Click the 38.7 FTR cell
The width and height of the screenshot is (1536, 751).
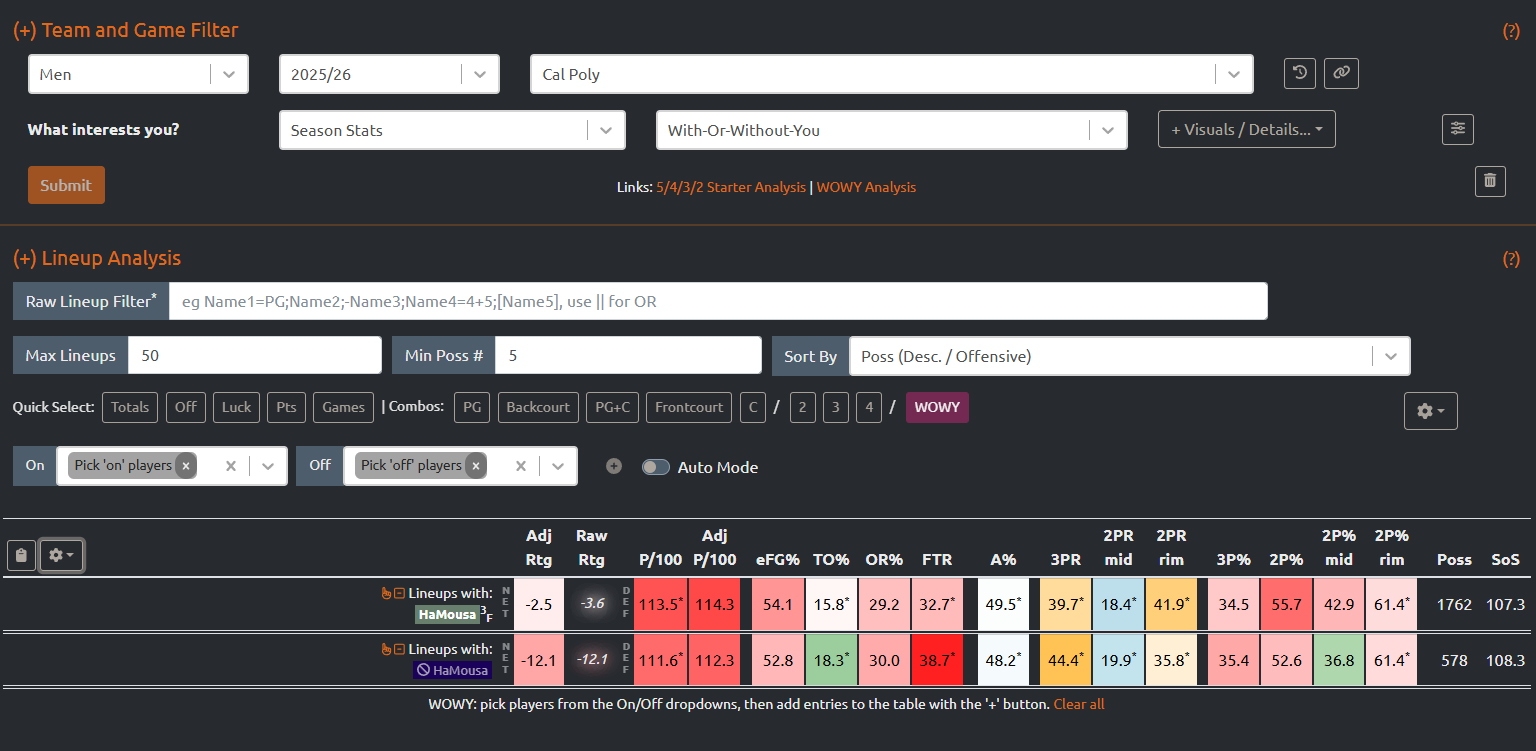coord(938,660)
